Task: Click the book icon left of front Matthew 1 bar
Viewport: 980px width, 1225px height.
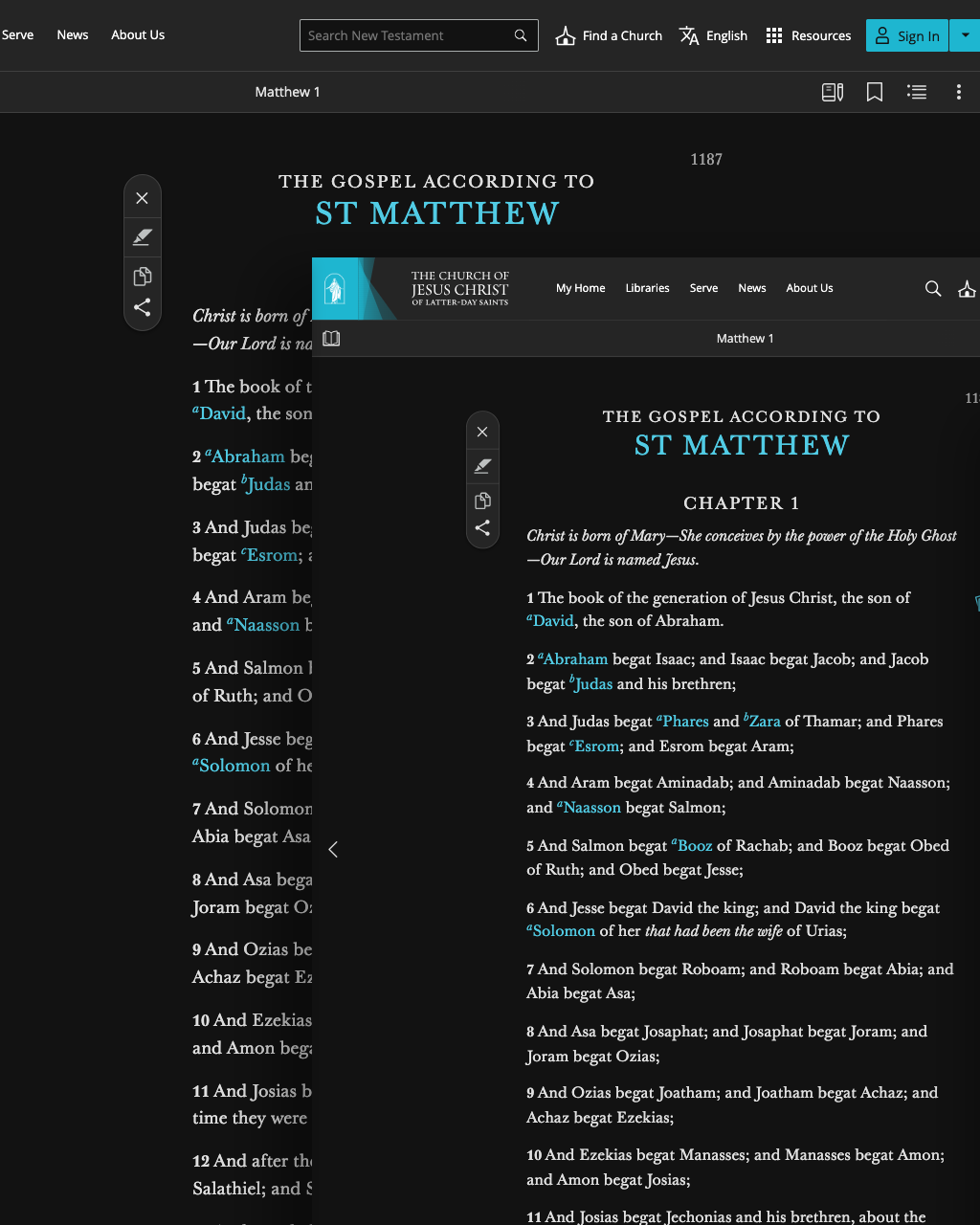Action: [331, 339]
